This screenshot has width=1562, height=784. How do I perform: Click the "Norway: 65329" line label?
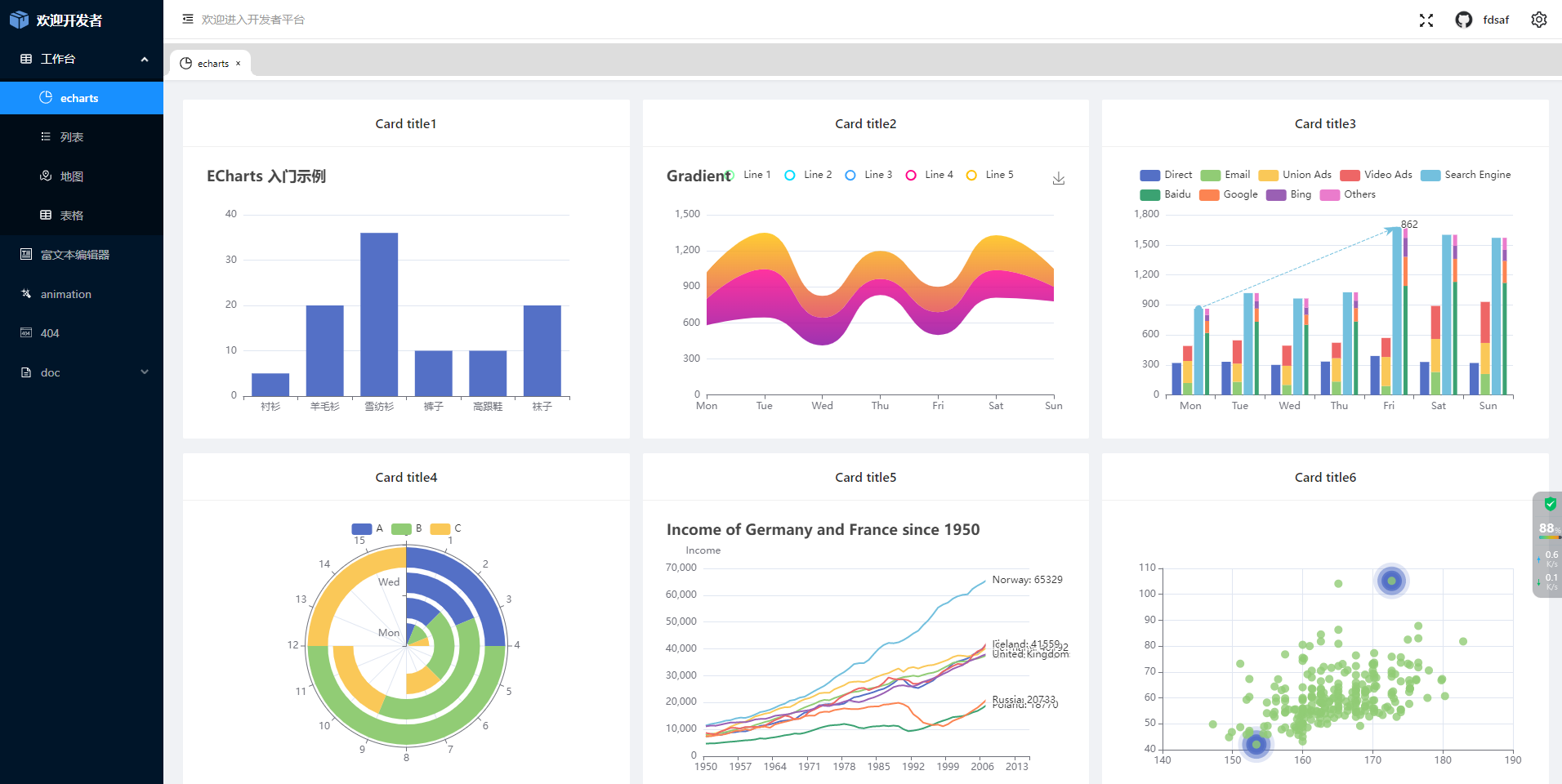[x=1027, y=580]
